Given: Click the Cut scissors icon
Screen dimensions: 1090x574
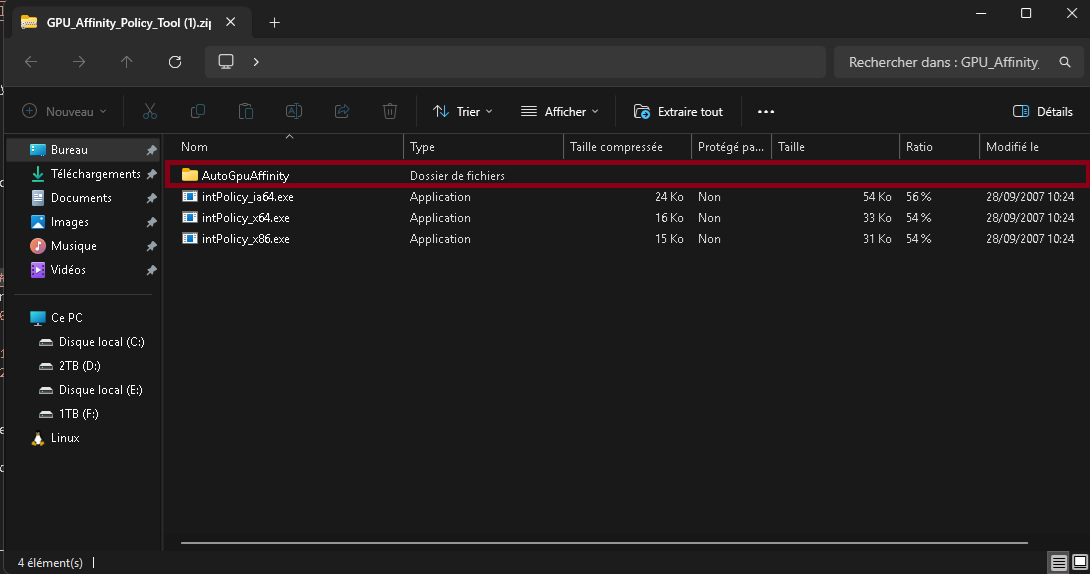Looking at the screenshot, I should 150,111.
